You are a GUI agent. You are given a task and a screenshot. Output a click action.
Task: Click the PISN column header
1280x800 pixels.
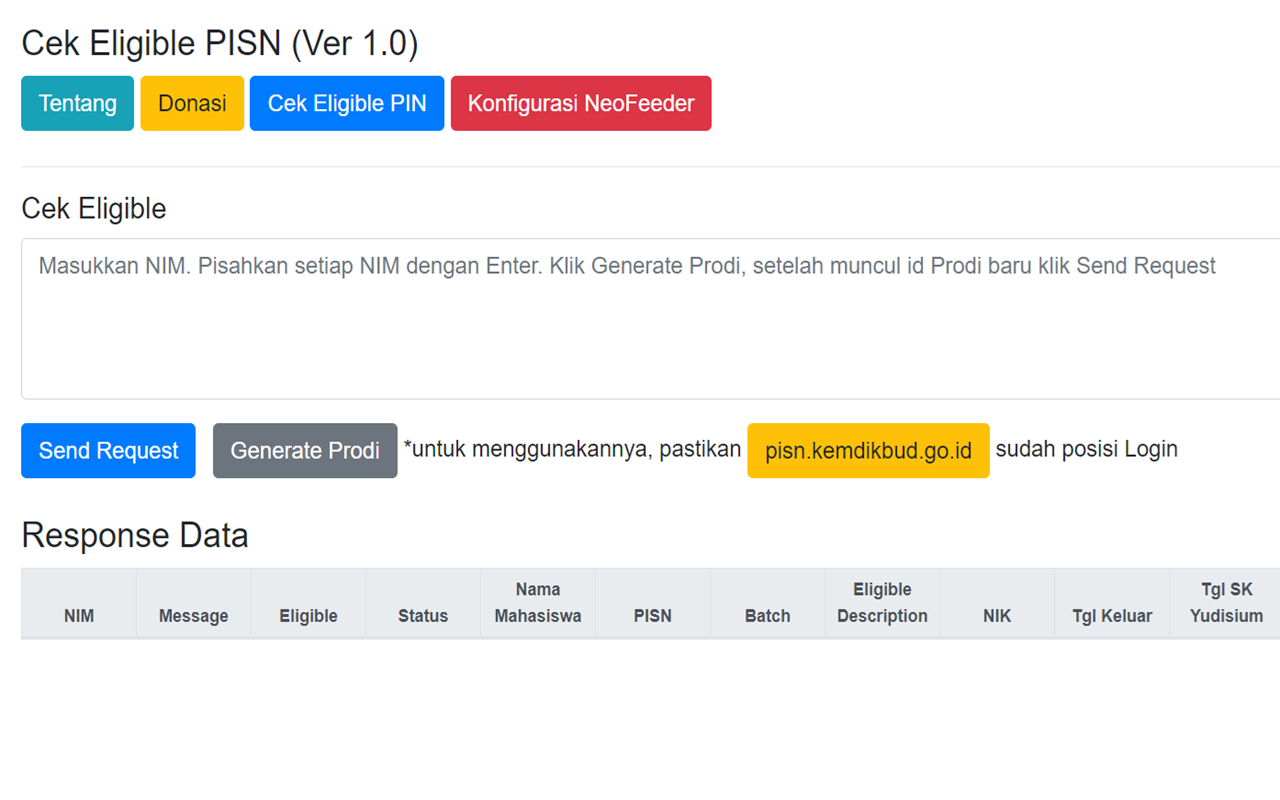(652, 616)
